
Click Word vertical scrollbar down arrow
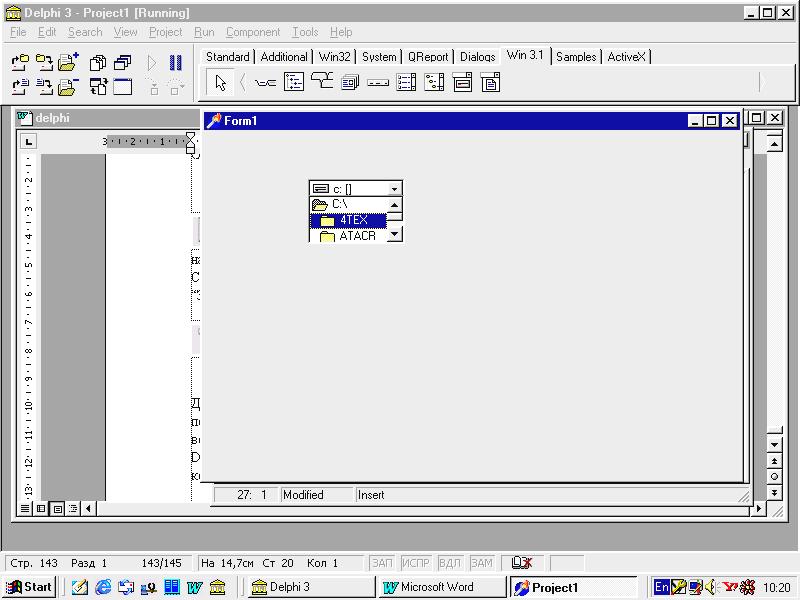tap(774, 445)
